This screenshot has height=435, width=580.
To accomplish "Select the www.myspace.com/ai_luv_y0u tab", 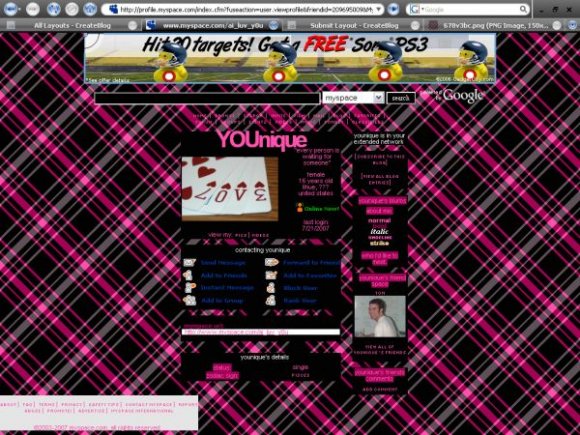I will [x=213, y=26].
